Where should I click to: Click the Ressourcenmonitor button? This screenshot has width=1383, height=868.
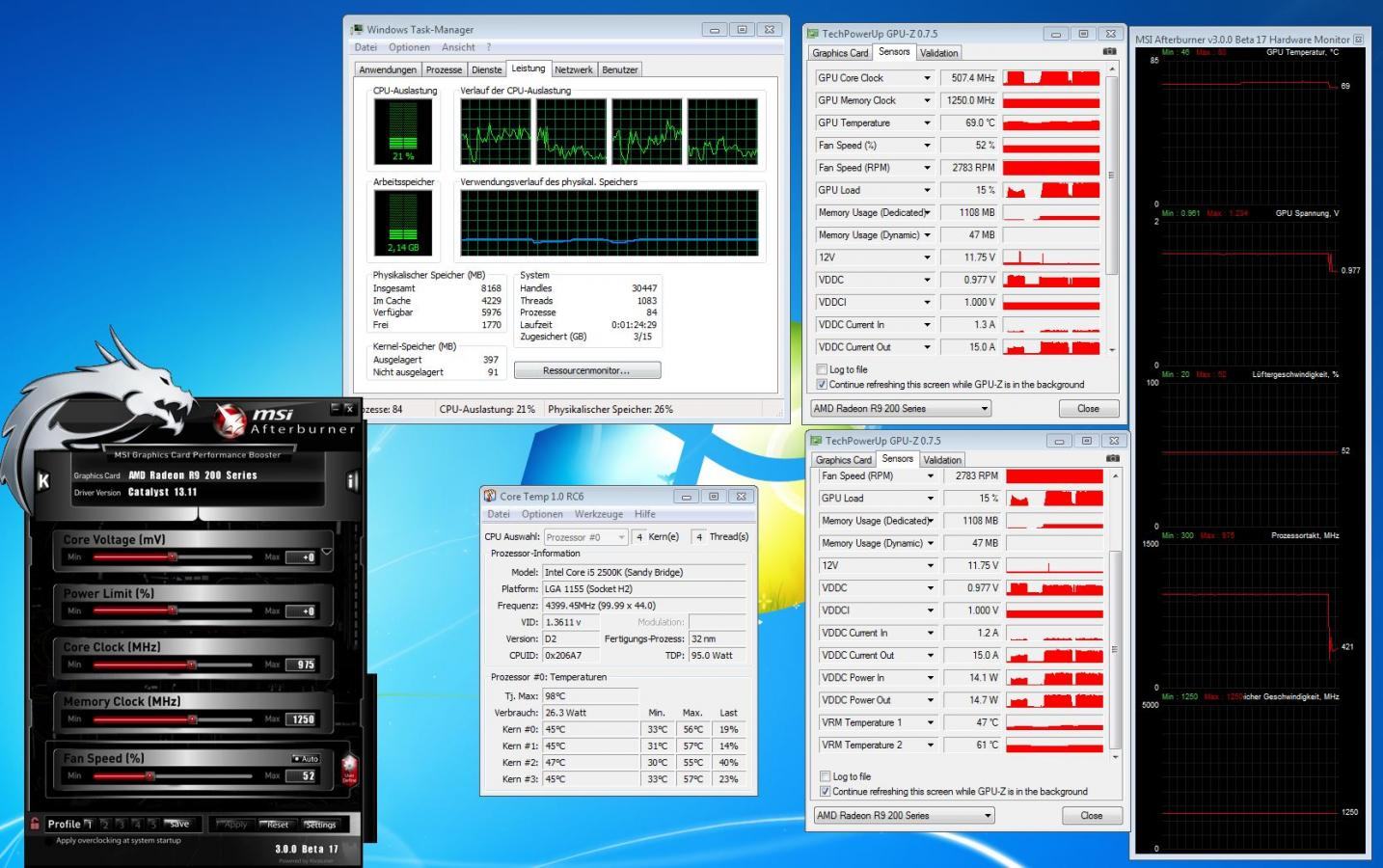[587, 370]
